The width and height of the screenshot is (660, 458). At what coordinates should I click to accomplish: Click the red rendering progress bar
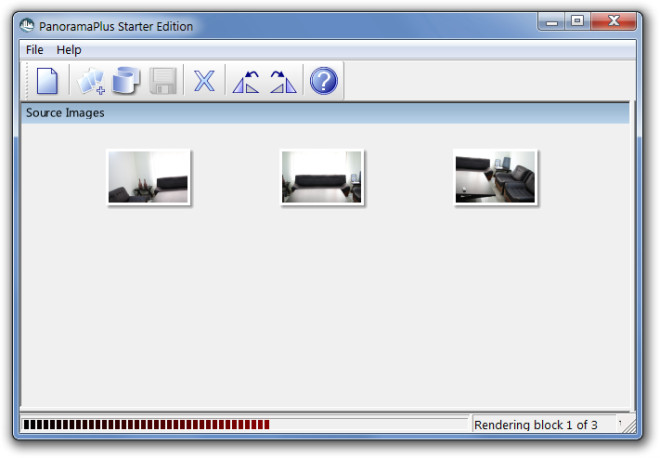point(245,424)
